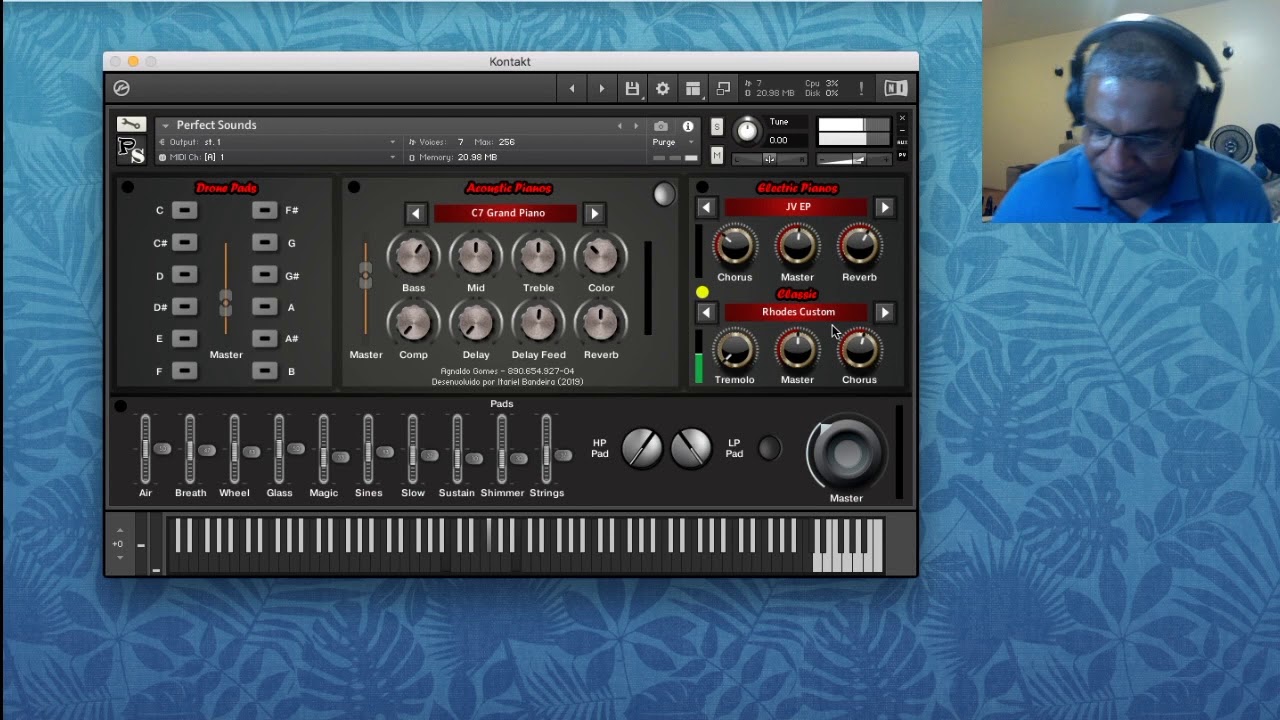Viewport: 1280px width, 720px height.
Task: Toggle the C drone pad
Action: tap(184, 210)
